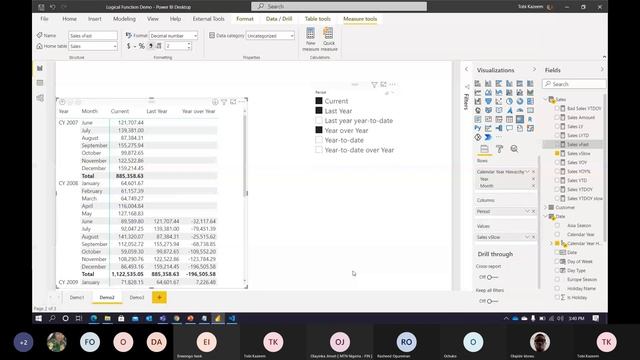Select the pie chart visual icon
Image resolution: width=640 pixels, height=360 pixels.
pos(509,101)
